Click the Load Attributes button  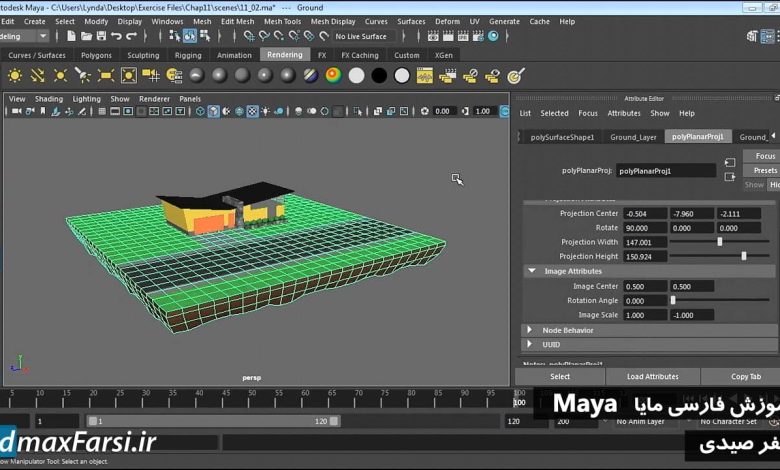pos(652,377)
